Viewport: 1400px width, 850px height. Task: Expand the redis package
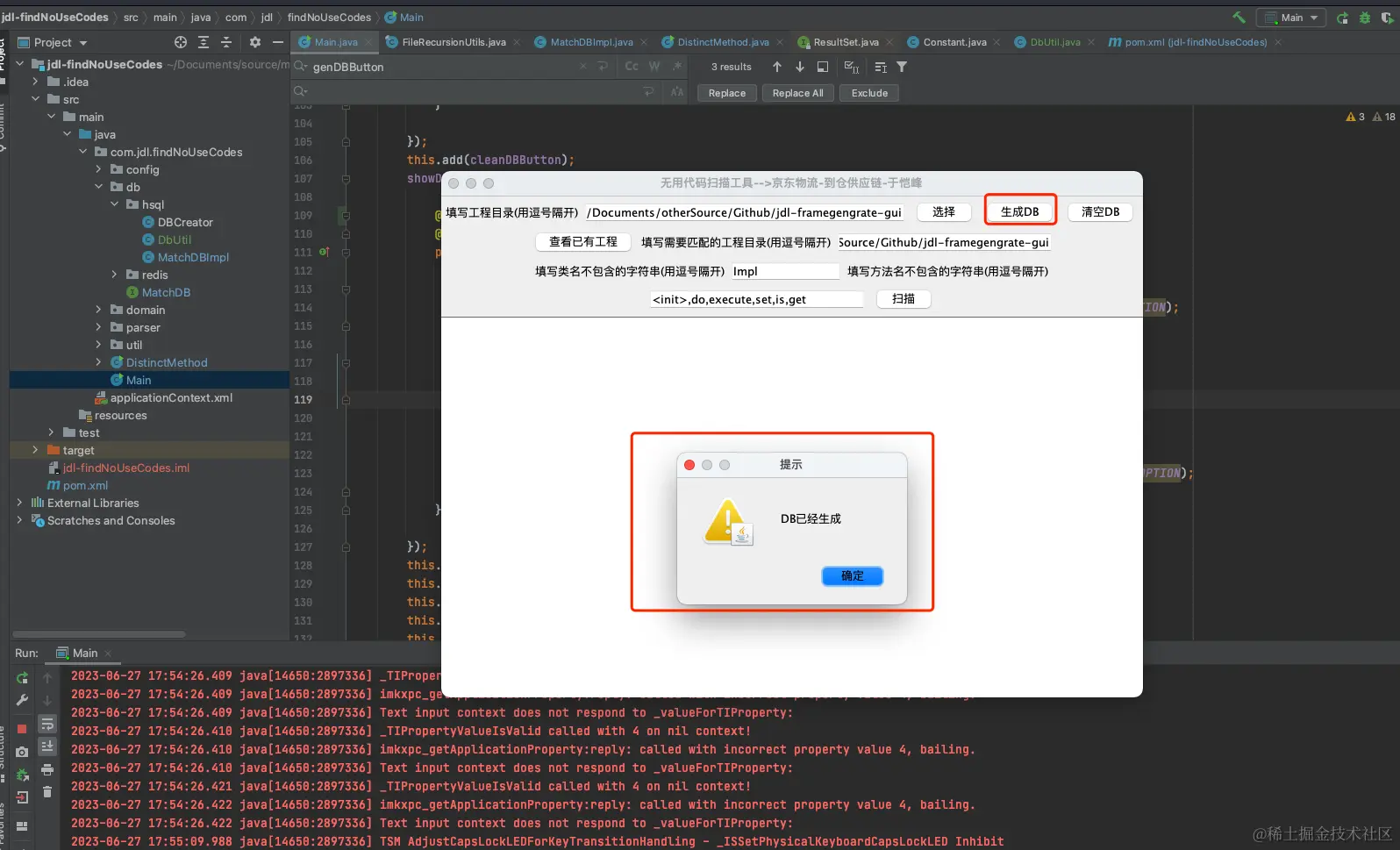point(114,275)
